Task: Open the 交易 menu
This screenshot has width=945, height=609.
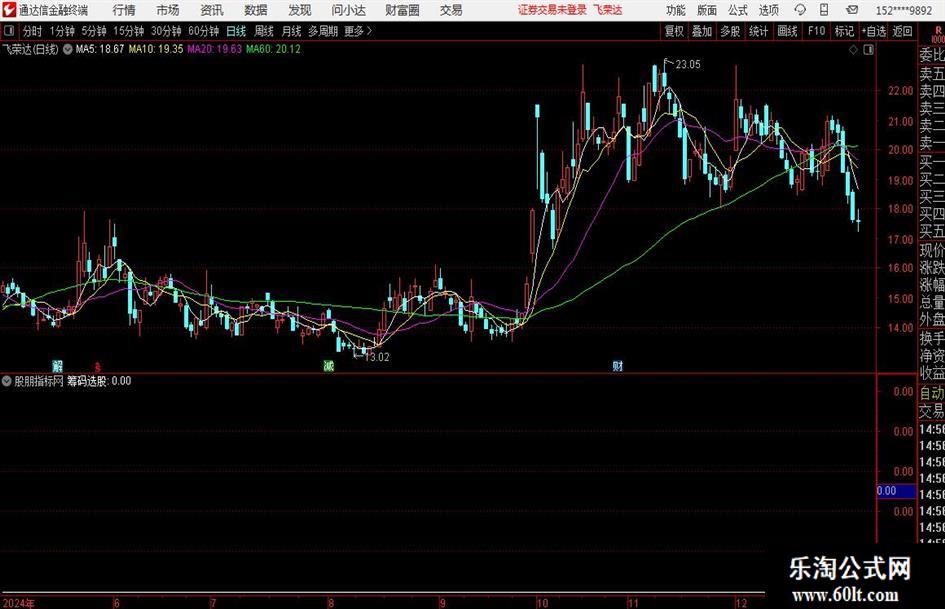Action: 451,10
